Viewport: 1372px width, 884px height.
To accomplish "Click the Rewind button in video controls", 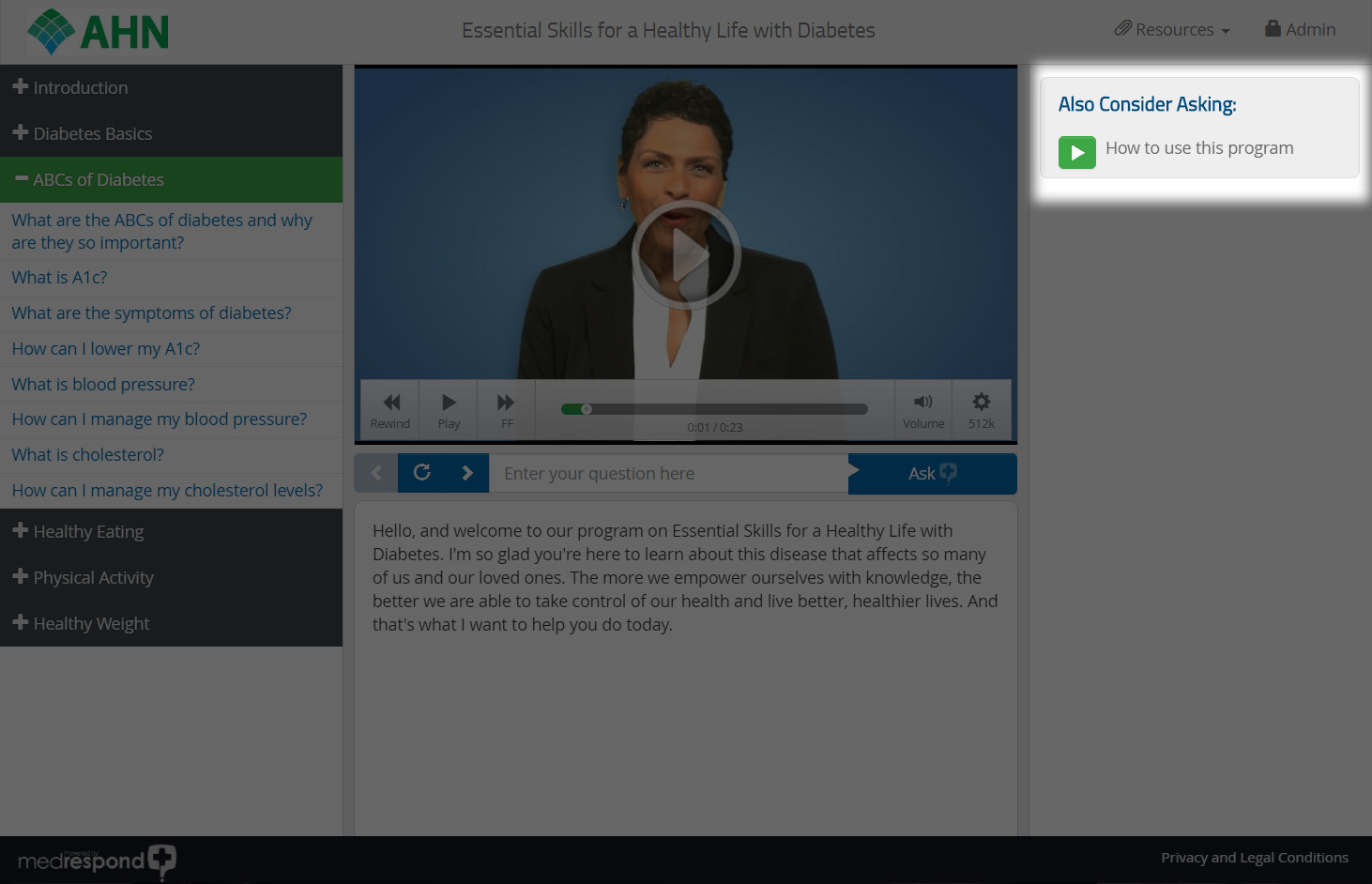I will pyautogui.click(x=390, y=409).
